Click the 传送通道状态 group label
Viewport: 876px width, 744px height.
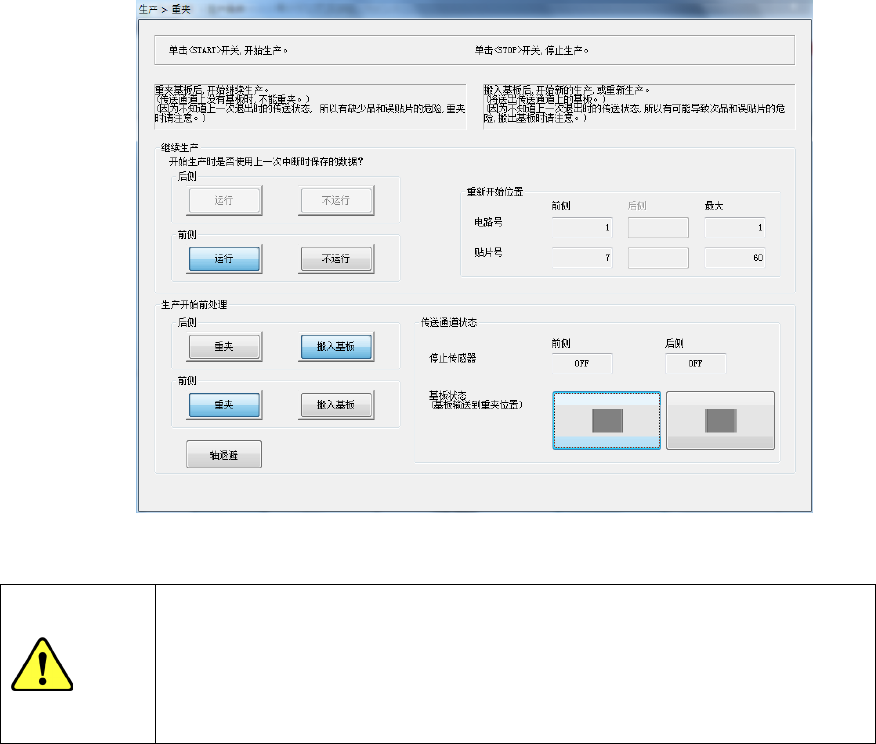[449, 322]
